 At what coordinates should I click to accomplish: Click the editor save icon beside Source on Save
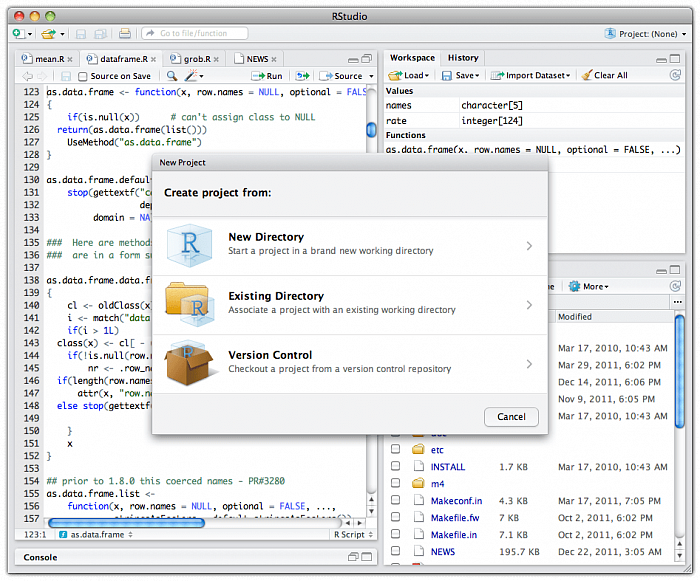[x=66, y=76]
